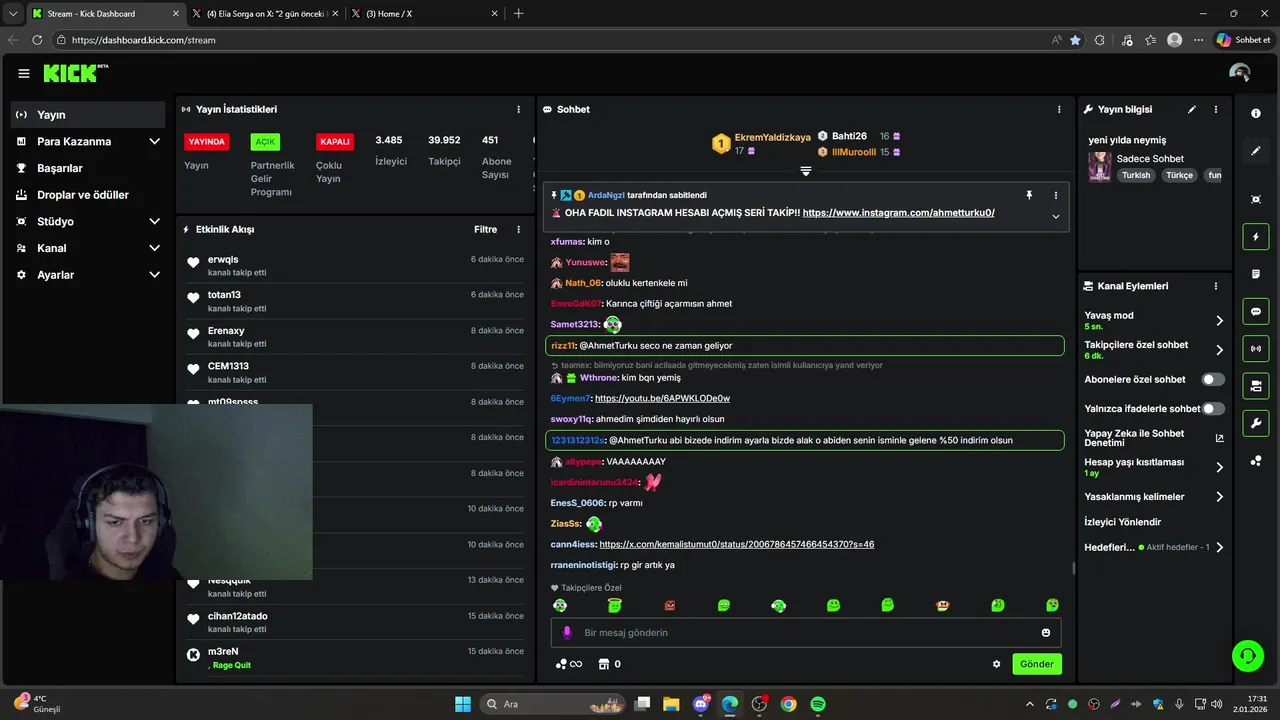
Task: Open Sohbet panel three-dot menu
Action: click(x=1059, y=110)
